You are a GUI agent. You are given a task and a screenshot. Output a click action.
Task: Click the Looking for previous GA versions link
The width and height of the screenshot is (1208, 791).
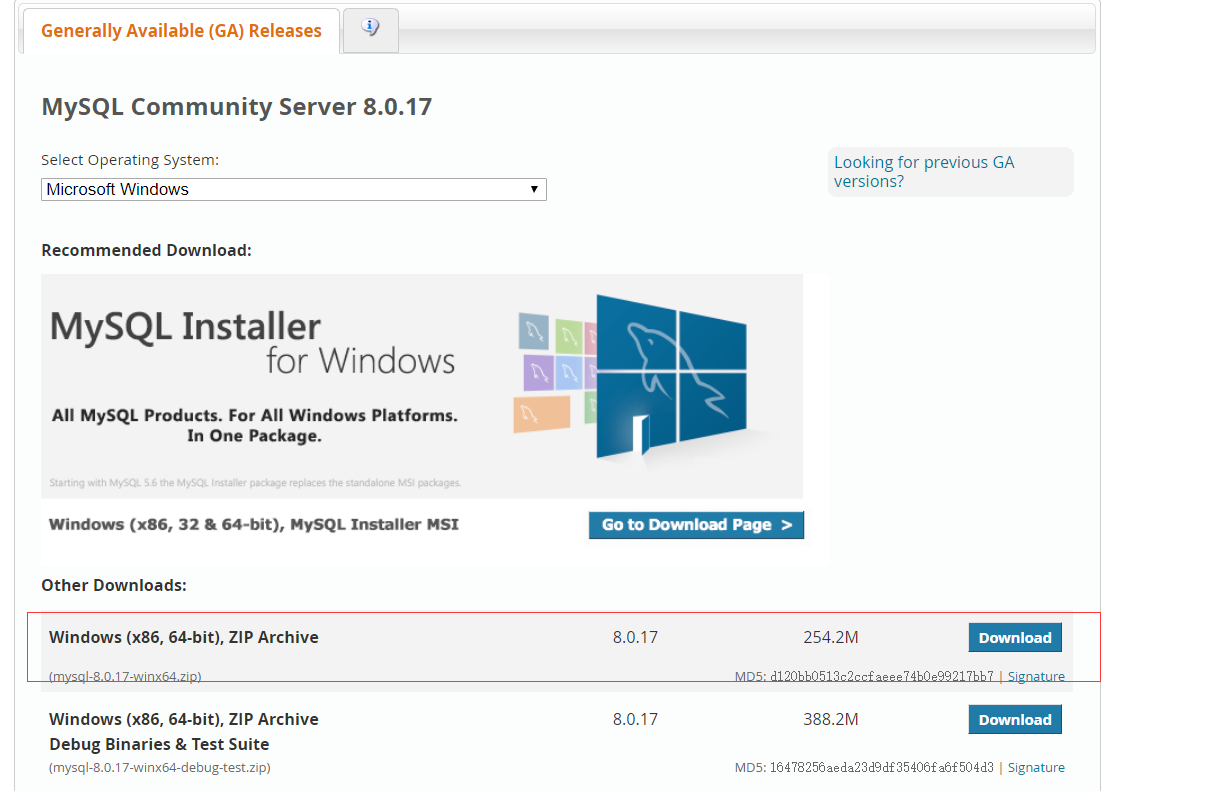pos(924,172)
